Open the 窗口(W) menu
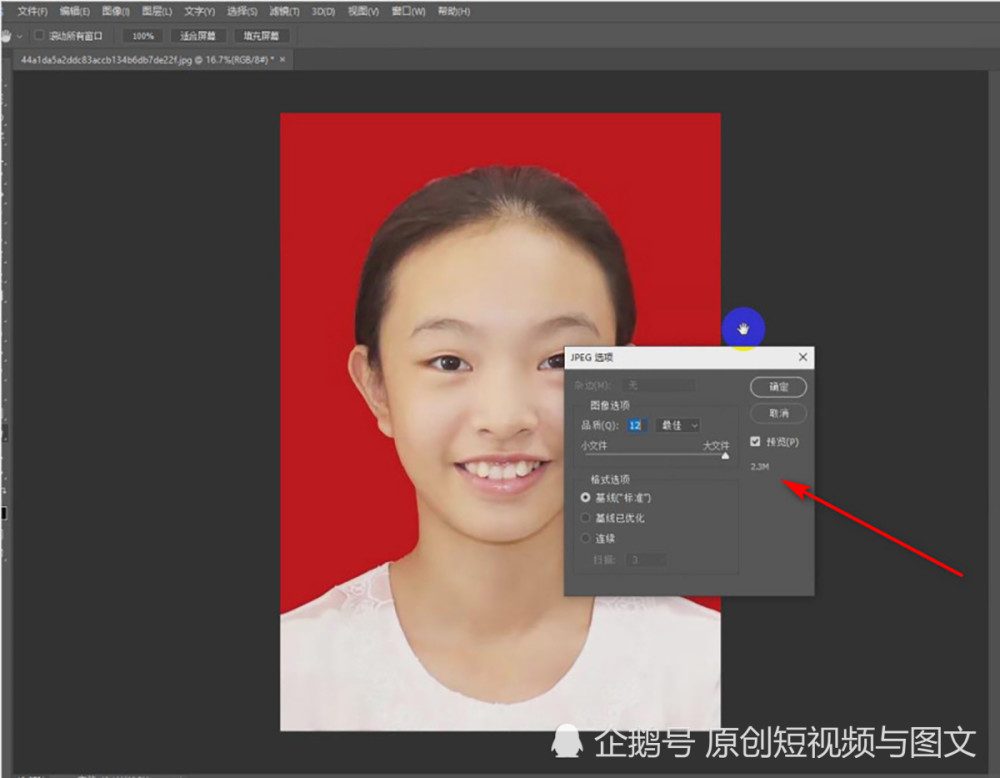This screenshot has height=778, width=1000. pos(408,11)
